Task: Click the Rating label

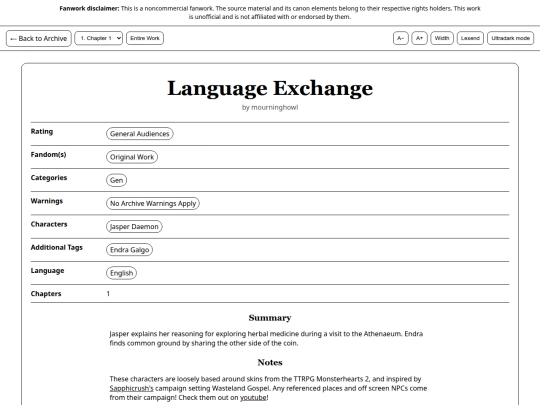Action: (x=42, y=132)
